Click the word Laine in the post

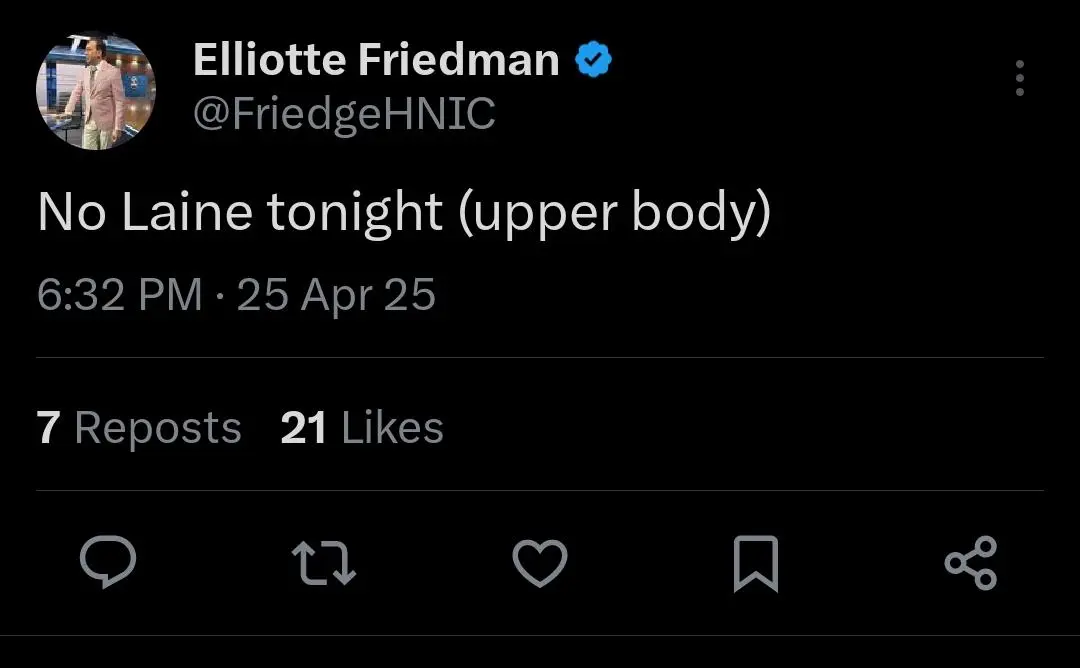(x=187, y=212)
